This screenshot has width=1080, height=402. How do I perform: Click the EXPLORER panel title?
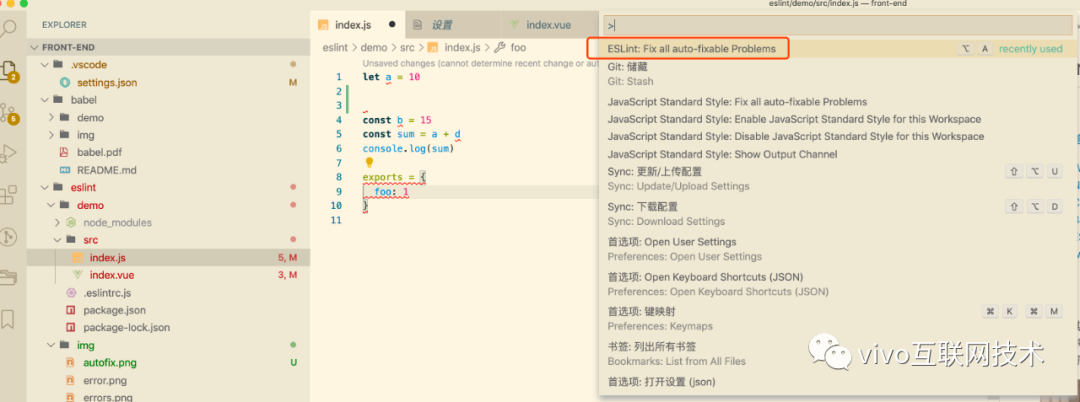[64, 25]
